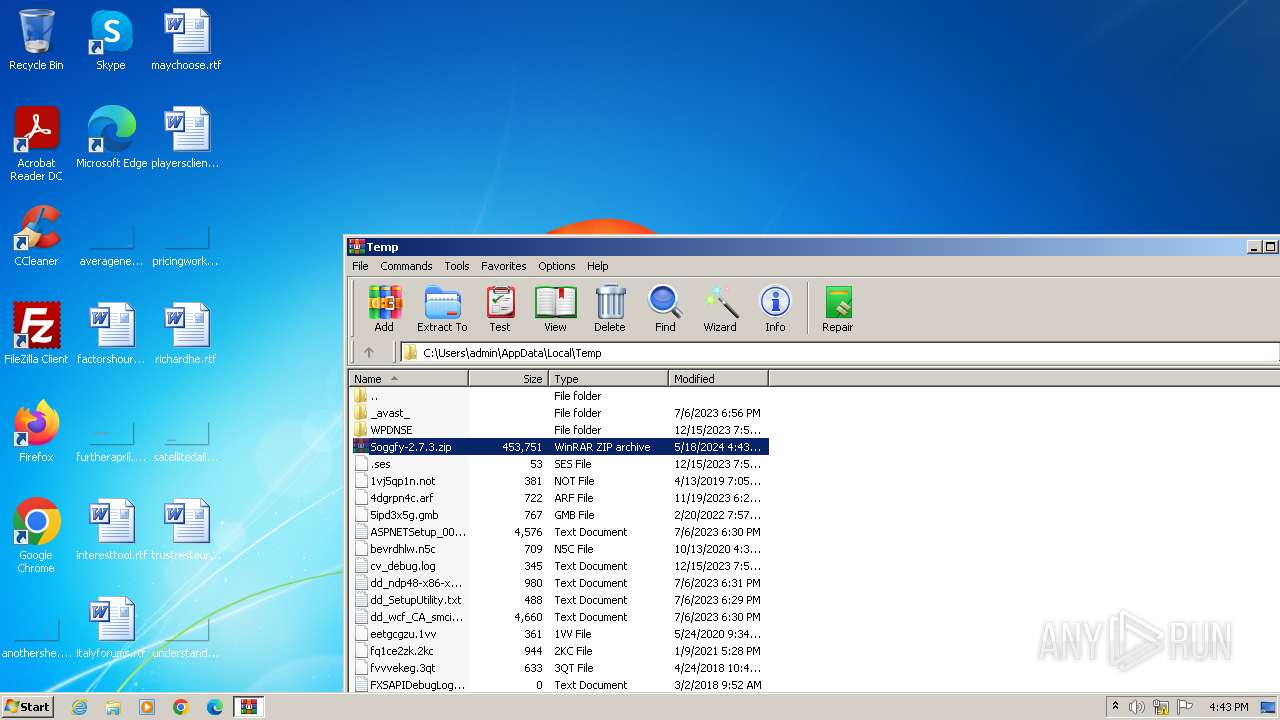Open the File menu in WinRAR

tap(360, 266)
